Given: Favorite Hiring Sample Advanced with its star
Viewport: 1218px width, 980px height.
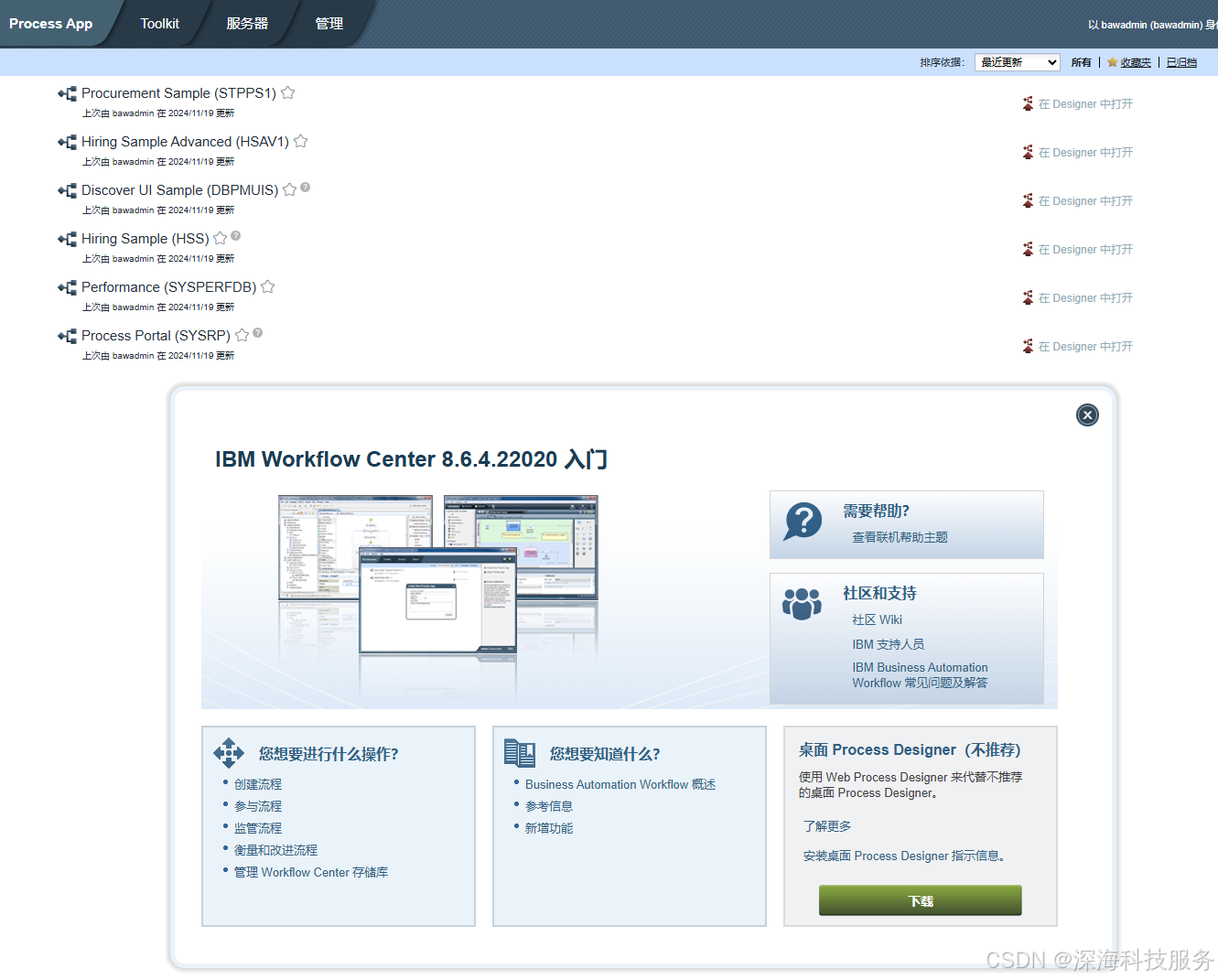Looking at the screenshot, I should point(300,141).
